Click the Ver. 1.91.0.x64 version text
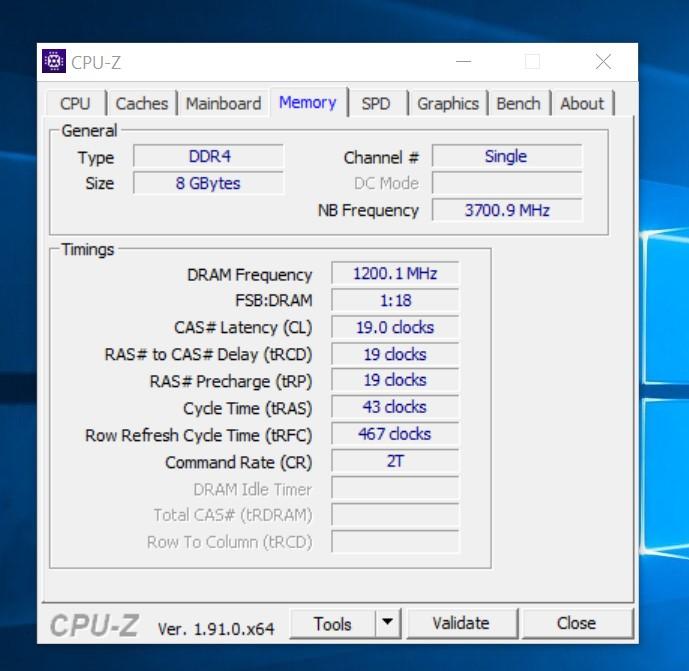Screen dimensions: 689x671 click(x=216, y=629)
